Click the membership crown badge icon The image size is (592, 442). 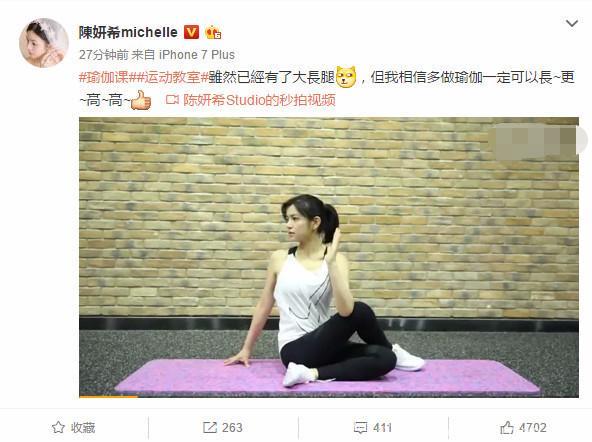[213, 33]
